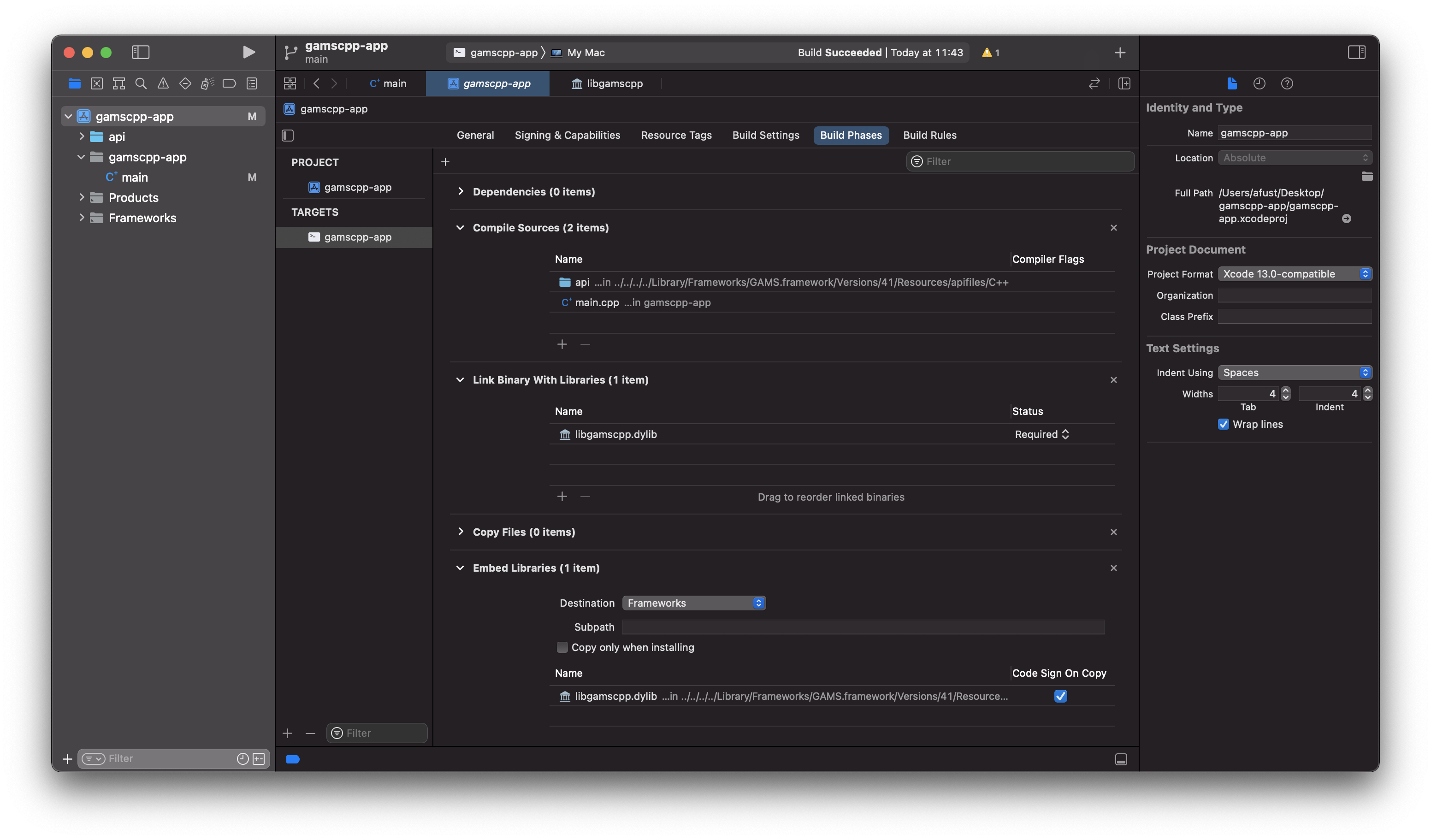Enable Copy only when installing
The height and width of the screenshot is (840, 1431).
[x=562, y=647]
